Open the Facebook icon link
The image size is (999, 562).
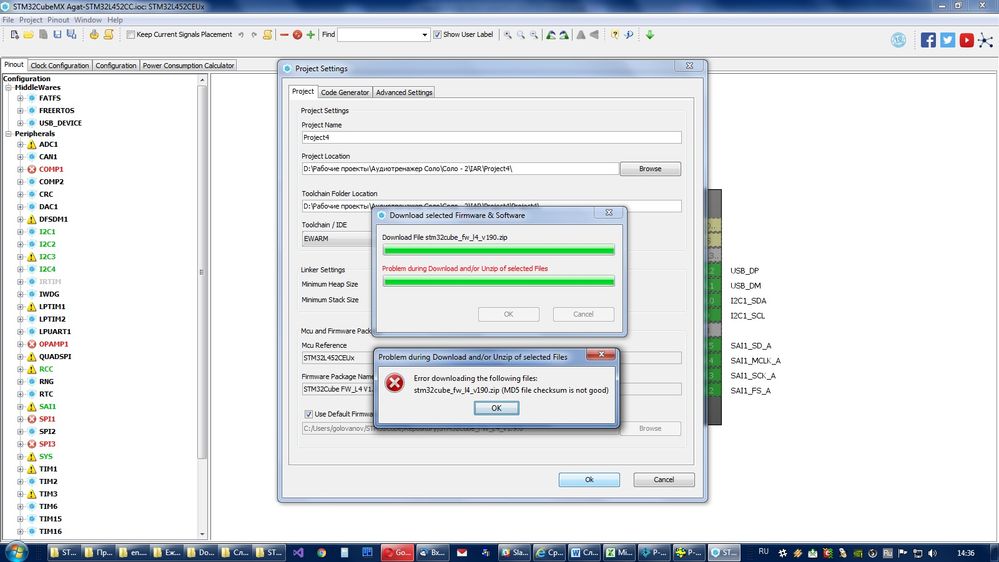click(928, 40)
